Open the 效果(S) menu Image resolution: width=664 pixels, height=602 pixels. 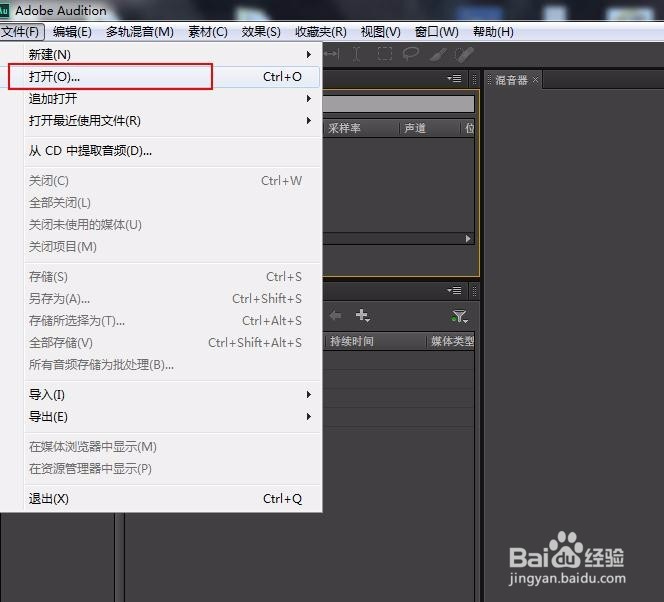click(261, 32)
